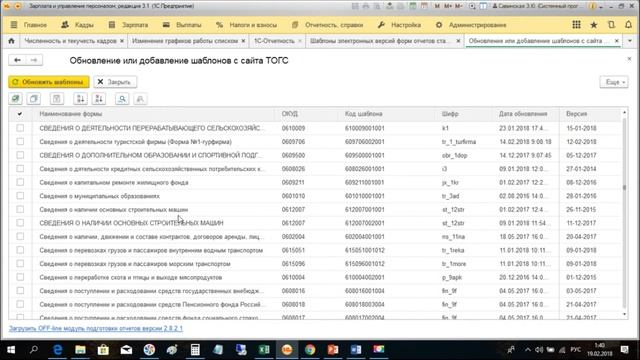Open notifications bell icon
The height and width of the screenshot is (360, 640).
[x=629, y=25]
